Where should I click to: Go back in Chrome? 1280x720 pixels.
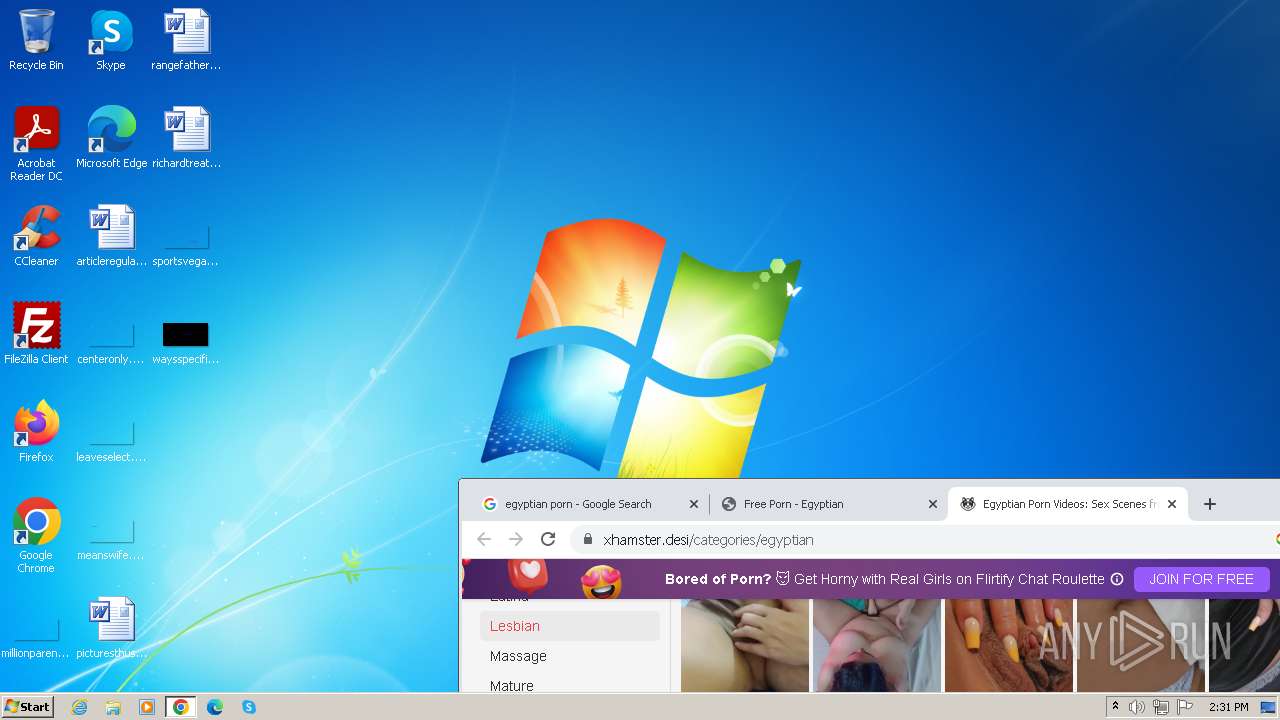click(484, 539)
